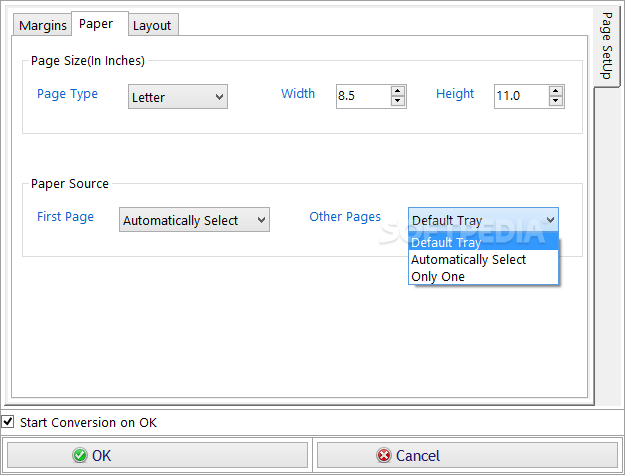Screen dimensions: 625x475
Task: Choose Automatically Select in Other Pages list
Action: pos(483,259)
